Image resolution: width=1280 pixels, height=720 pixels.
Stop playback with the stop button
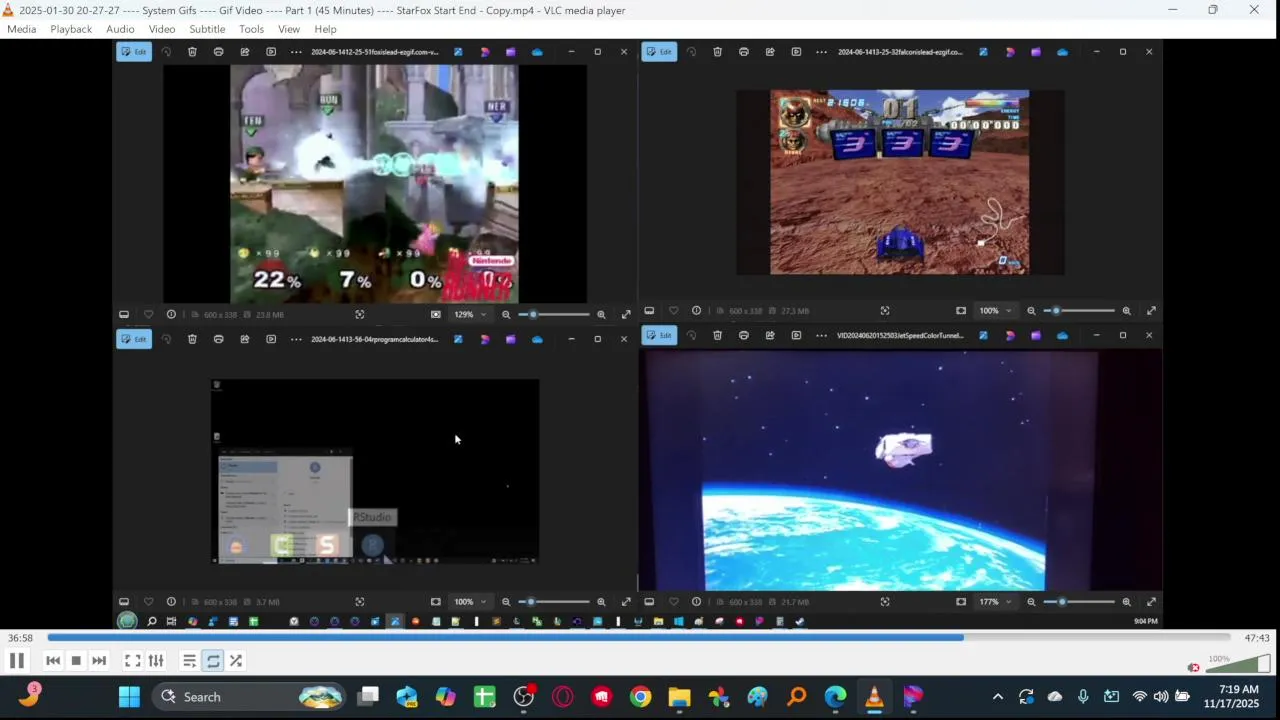(76, 661)
